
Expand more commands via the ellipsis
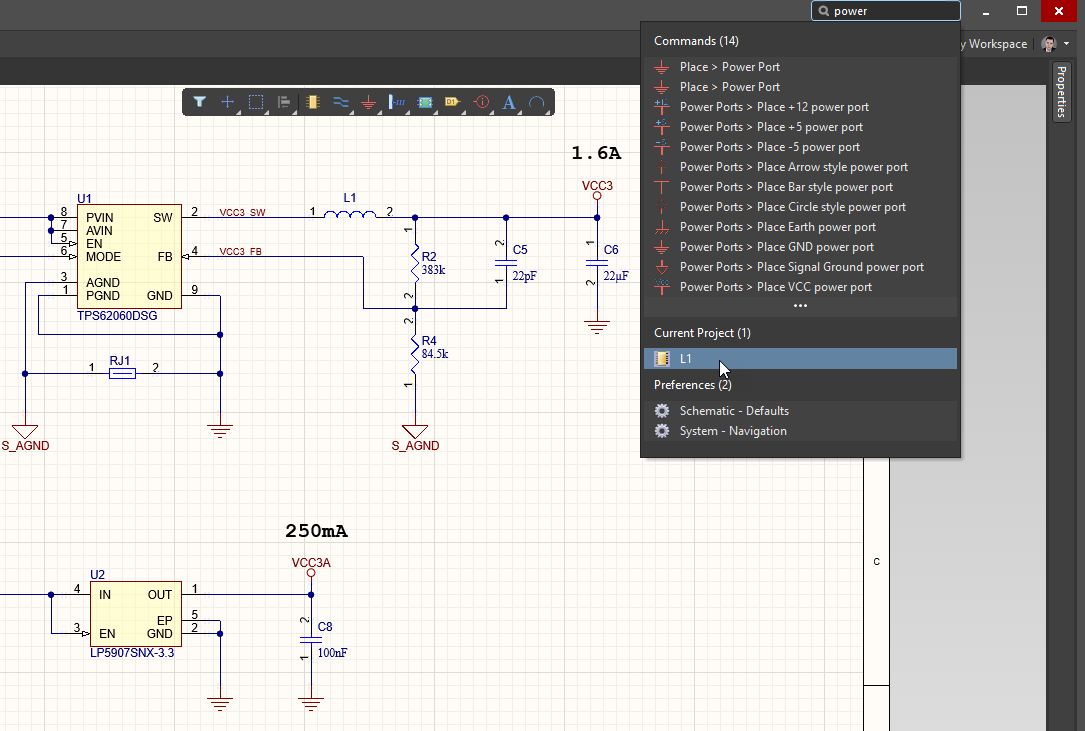tap(800, 306)
